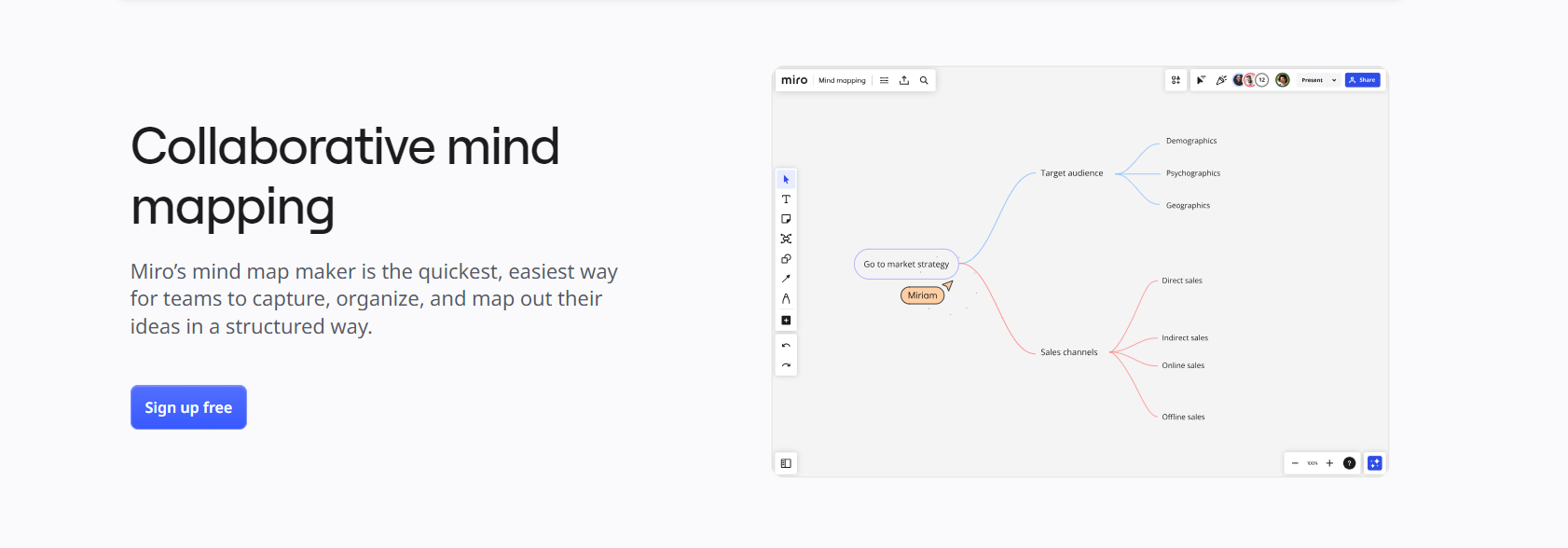Click the green-ringed user avatar
Screen dimensions: 1568x548
click(x=1283, y=80)
